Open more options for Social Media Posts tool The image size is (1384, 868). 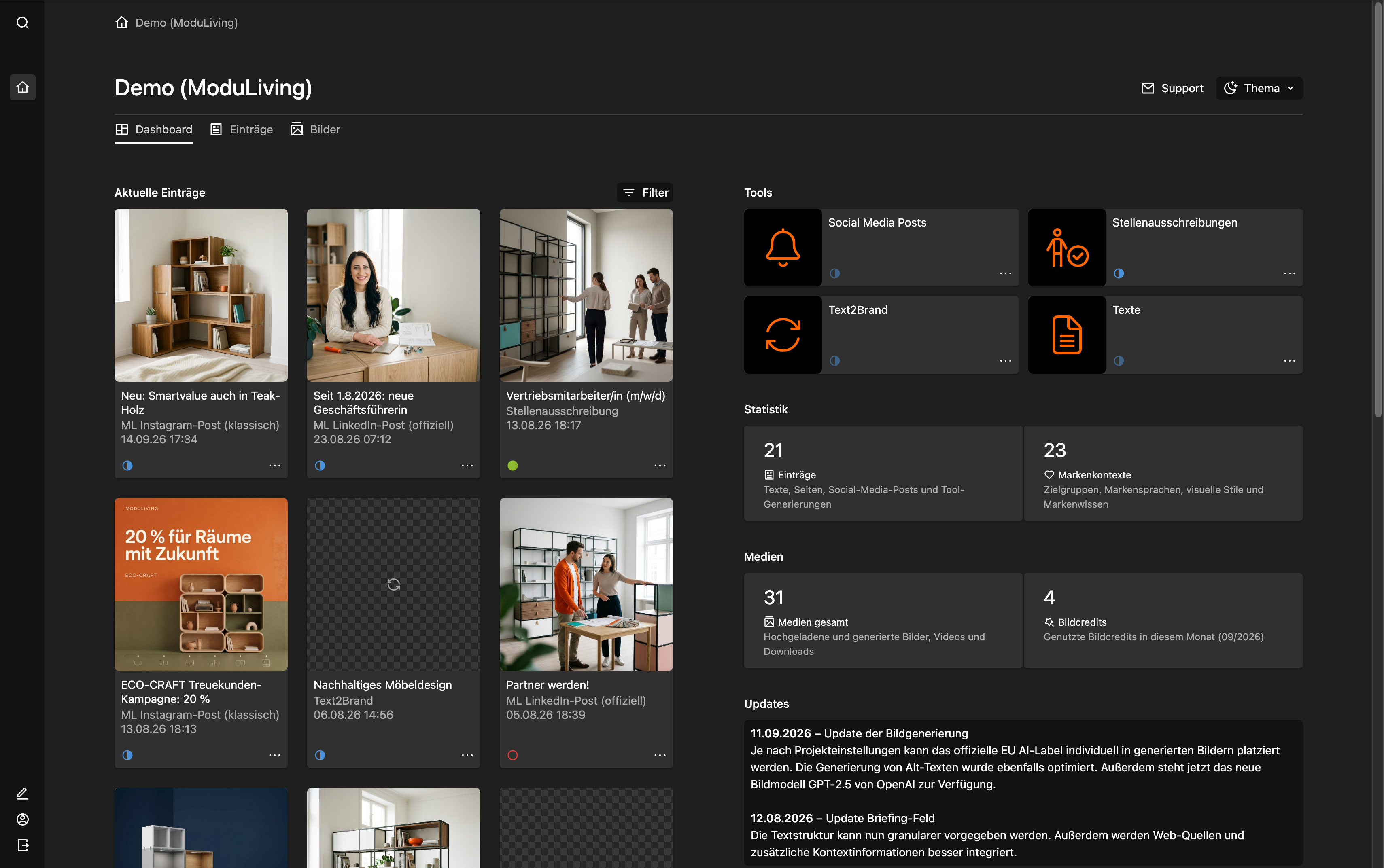coord(1006,273)
